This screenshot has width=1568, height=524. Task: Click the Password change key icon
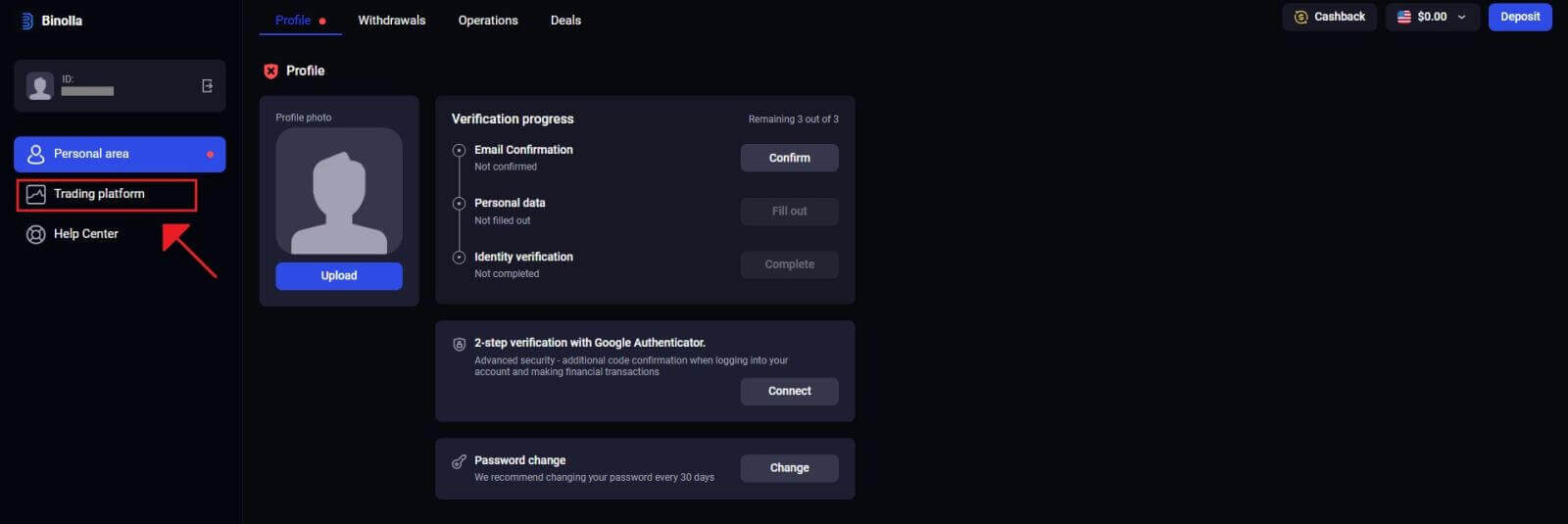tap(459, 461)
